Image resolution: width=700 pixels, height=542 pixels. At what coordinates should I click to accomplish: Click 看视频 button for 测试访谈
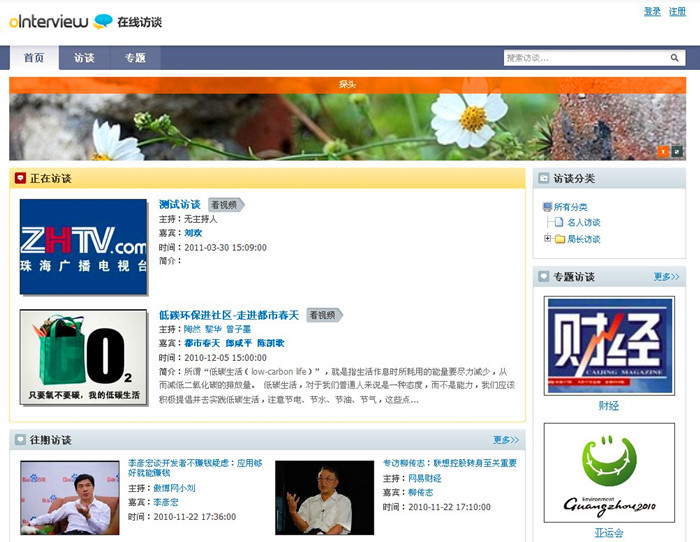click(226, 205)
